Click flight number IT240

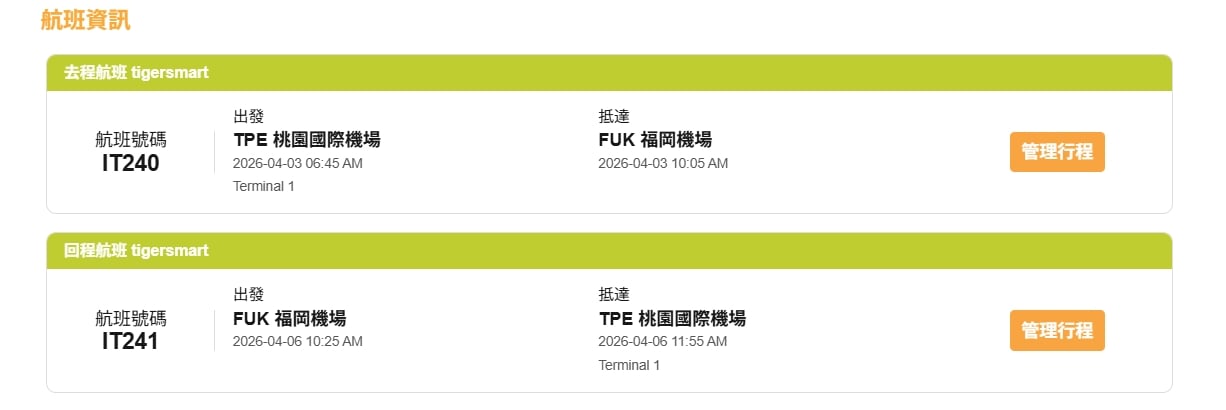click(131, 163)
